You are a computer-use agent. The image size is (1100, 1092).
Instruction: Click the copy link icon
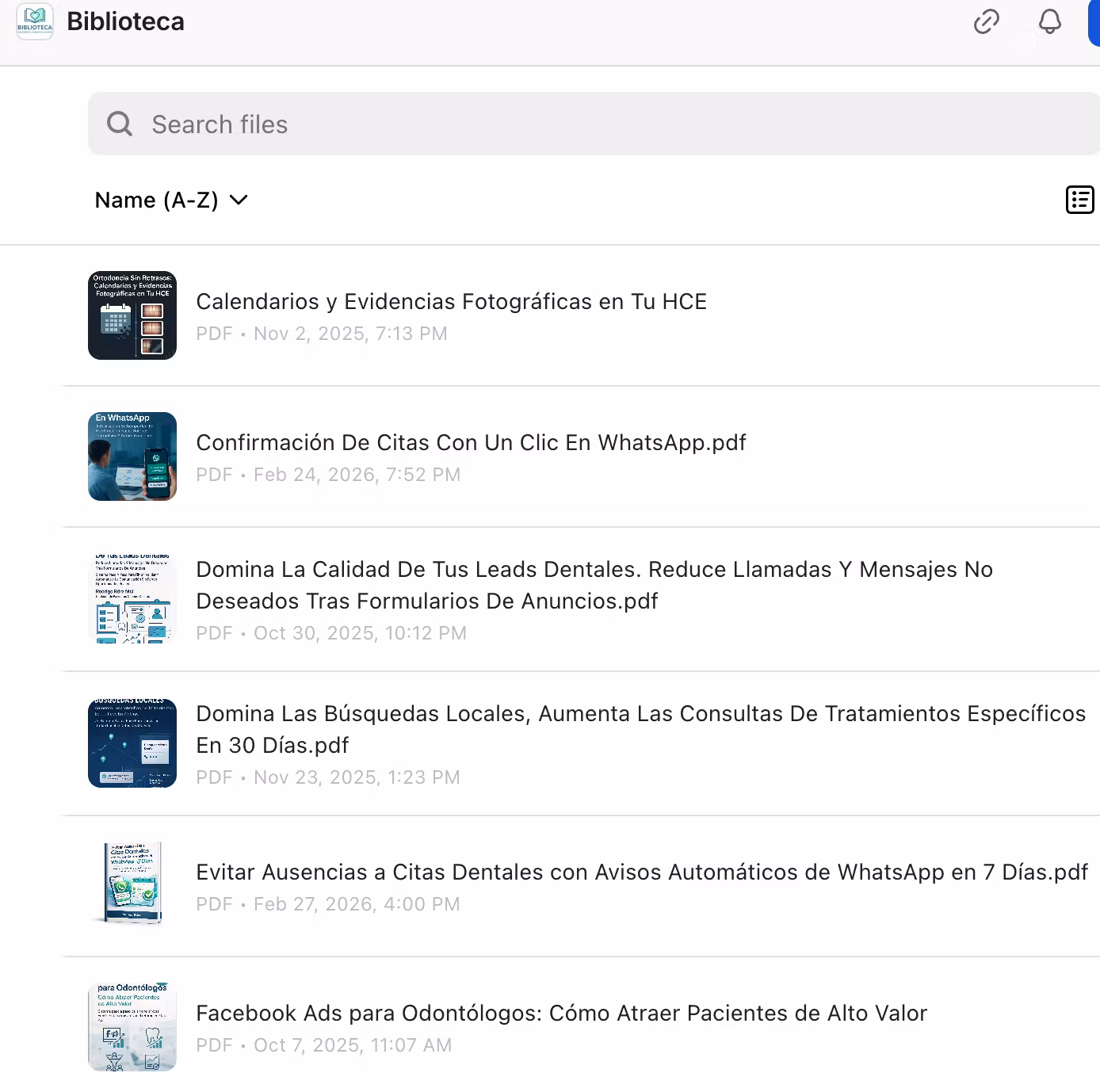point(986,22)
